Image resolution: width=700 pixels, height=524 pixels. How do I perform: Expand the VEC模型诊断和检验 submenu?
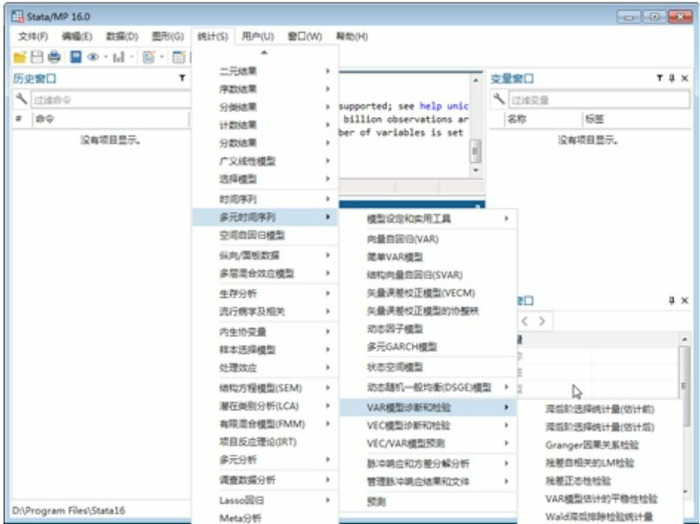click(x=428, y=425)
